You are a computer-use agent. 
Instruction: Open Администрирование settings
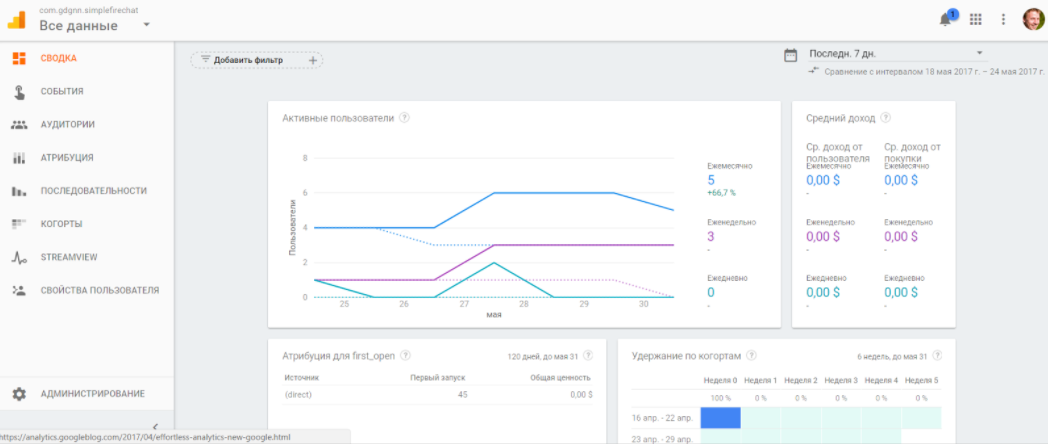92,394
